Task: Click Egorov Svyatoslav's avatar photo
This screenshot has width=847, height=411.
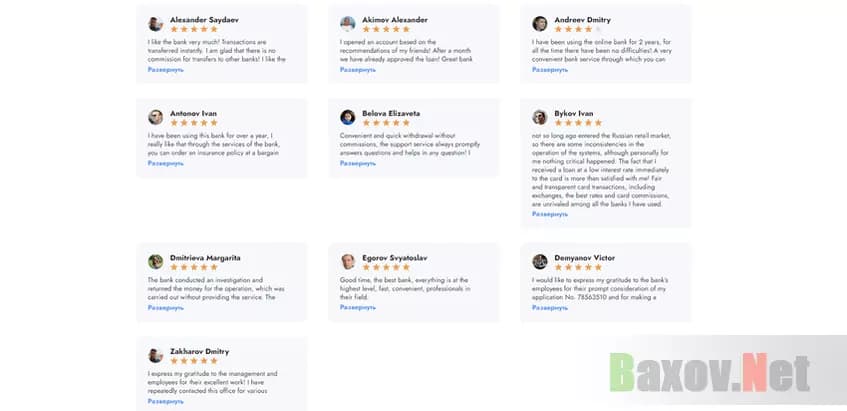Action: (x=348, y=262)
